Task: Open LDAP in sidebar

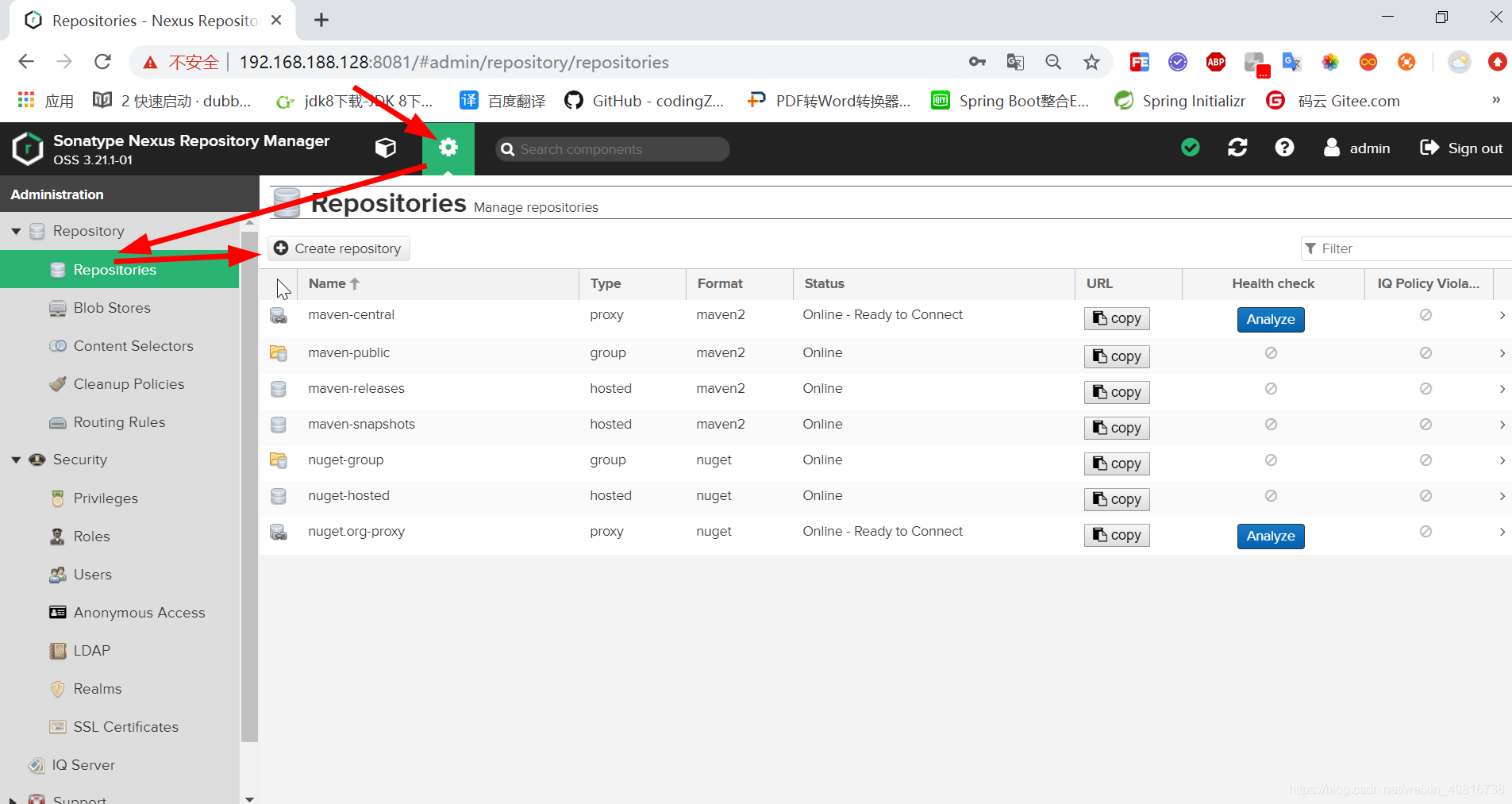Action: pyautogui.click(x=119, y=651)
